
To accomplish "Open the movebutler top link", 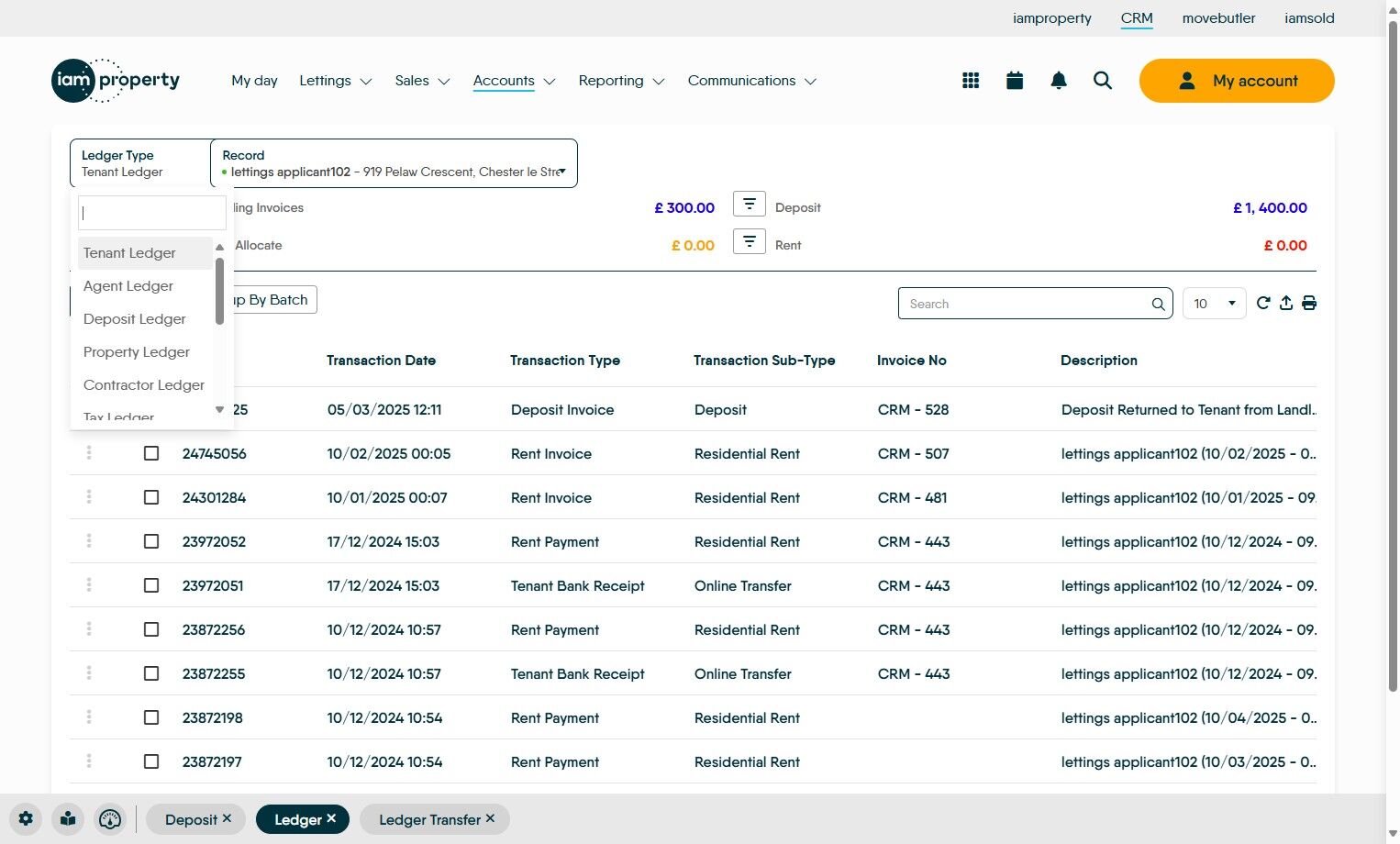I will point(1218,18).
